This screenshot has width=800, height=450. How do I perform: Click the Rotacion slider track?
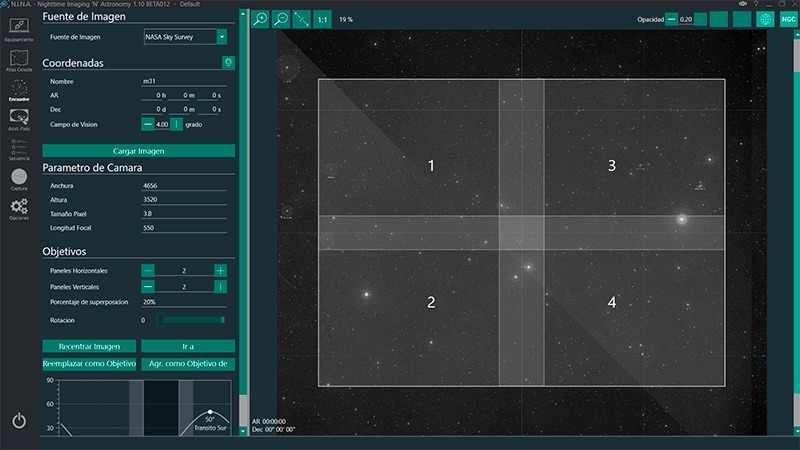click(191, 320)
